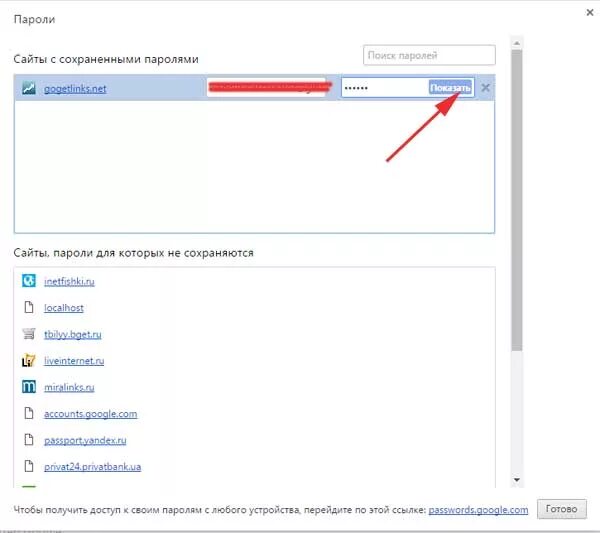The width and height of the screenshot is (600, 533).
Task: Click the miralinks.ru favicon icon
Action: pos(29,386)
